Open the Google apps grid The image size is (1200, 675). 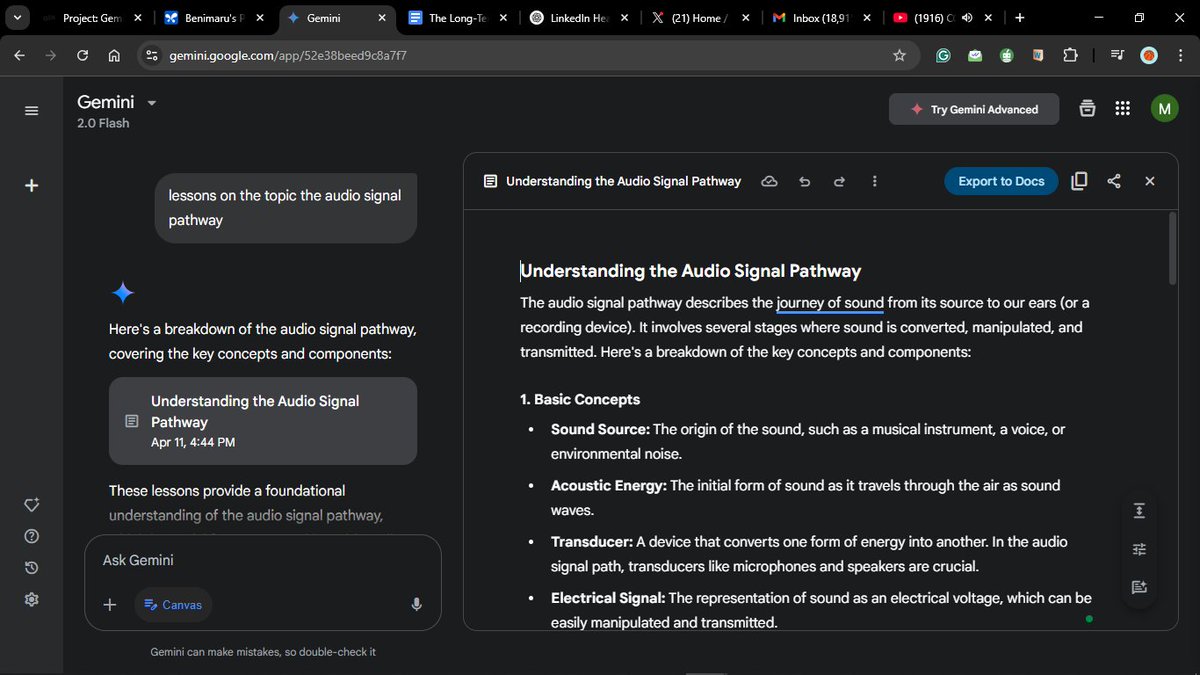pyautogui.click(x=1122, y=109)
